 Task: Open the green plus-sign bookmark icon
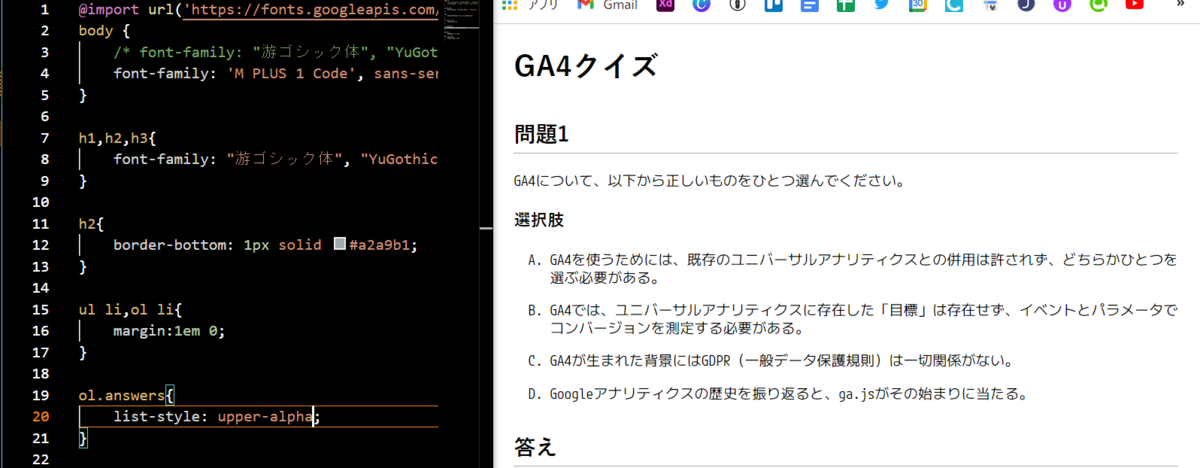click(x=846, y=5)
